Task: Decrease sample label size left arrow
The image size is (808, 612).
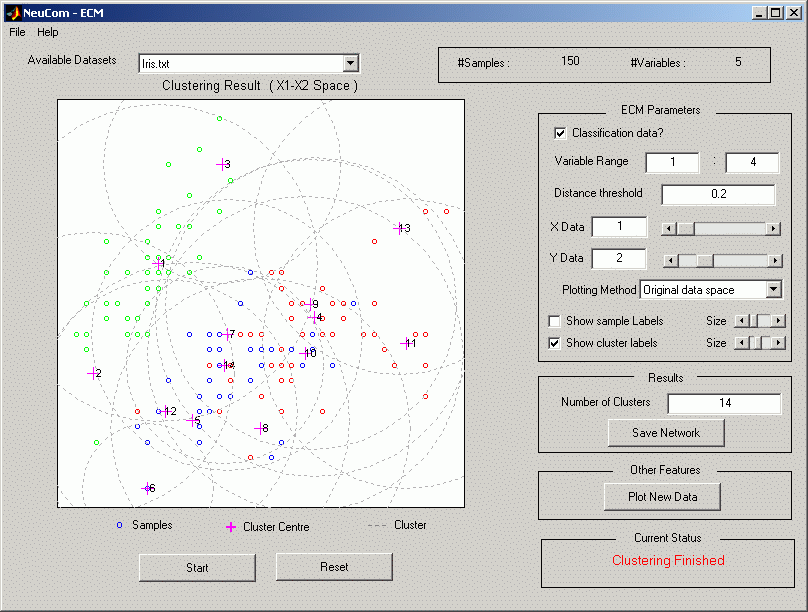Action: point(742,321)
